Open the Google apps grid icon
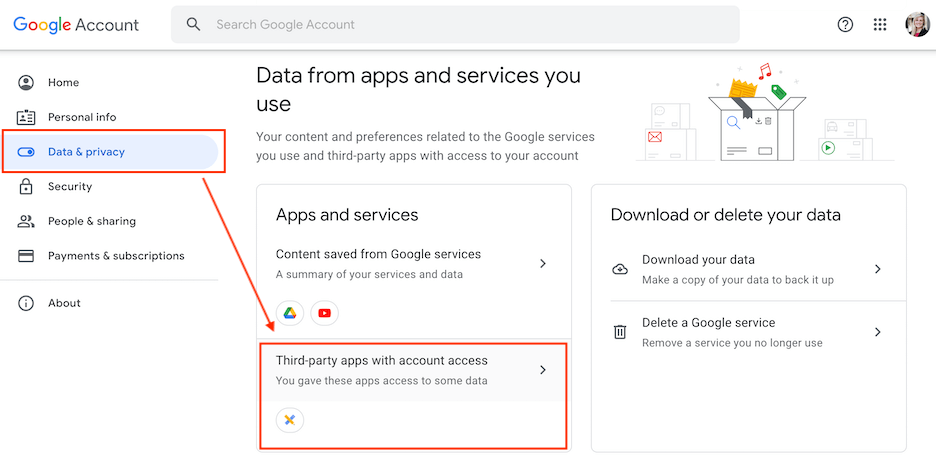The height and width of the screenshot is (460, 936). click(879, 24)
